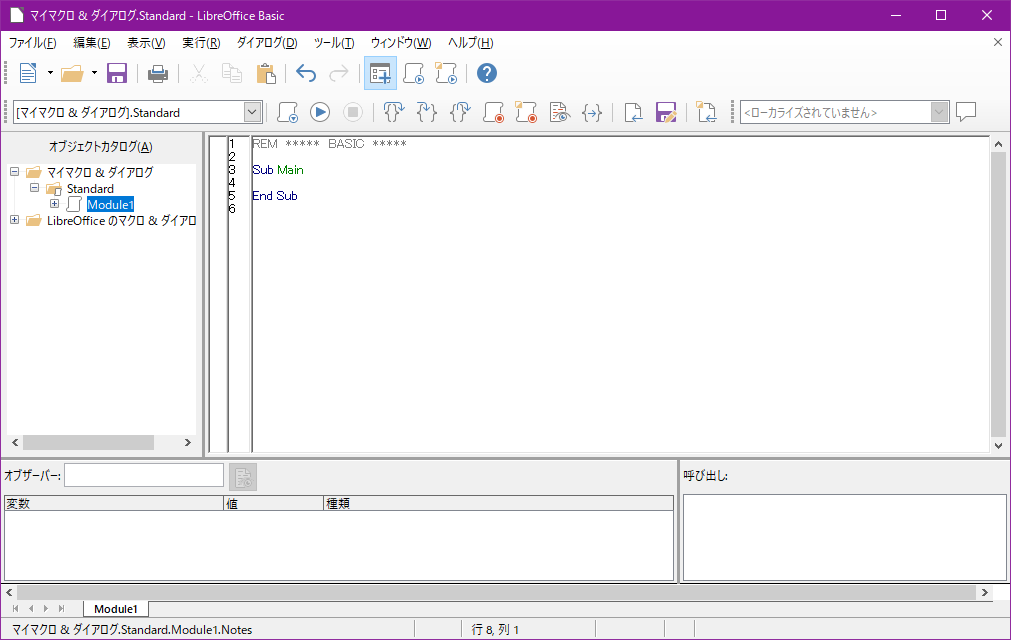Toggle the Enable Watch icon
Image resolution: width=1011 pixels, height=640 pixels.
[x=559, y=113]
